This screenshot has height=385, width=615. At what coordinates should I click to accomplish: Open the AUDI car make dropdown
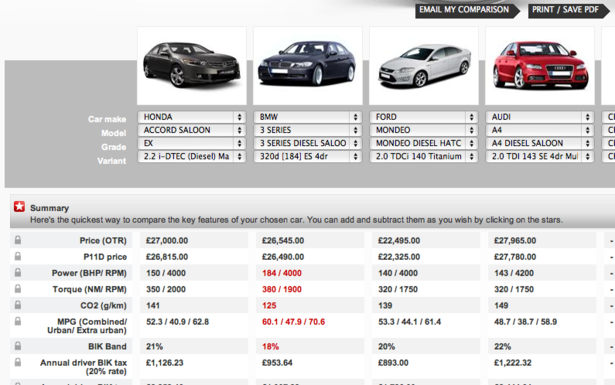(x=540, y=117)
